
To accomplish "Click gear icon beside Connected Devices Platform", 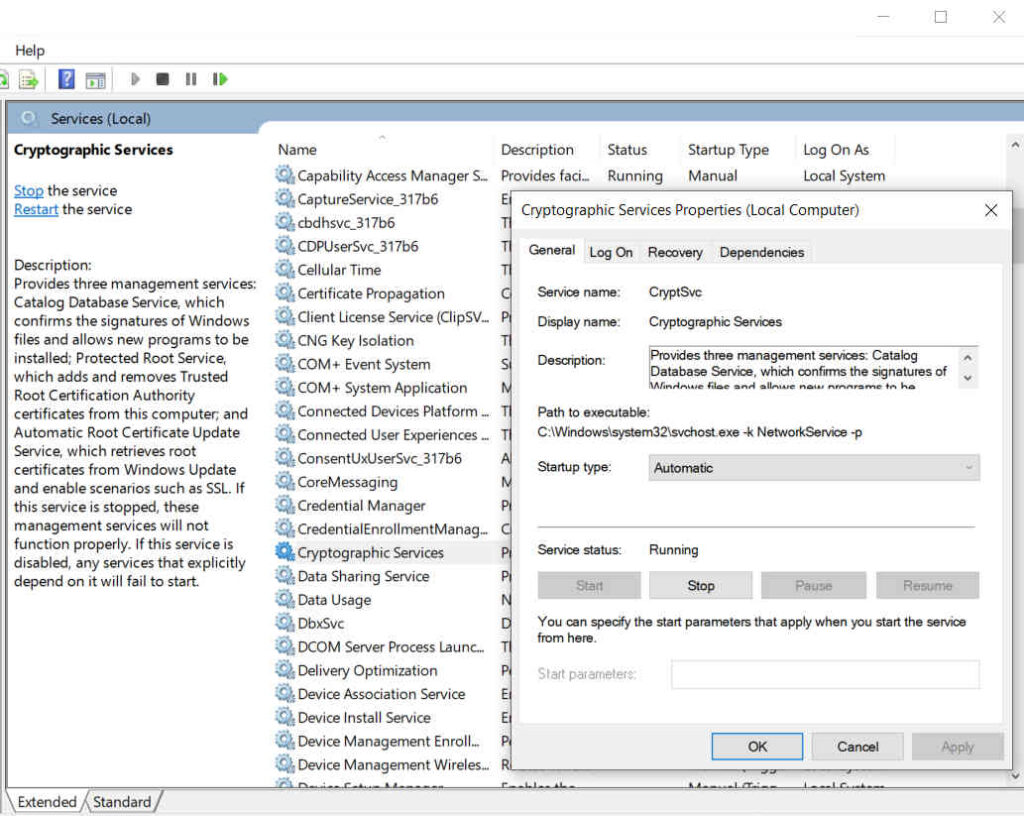I will pos(285,411).
